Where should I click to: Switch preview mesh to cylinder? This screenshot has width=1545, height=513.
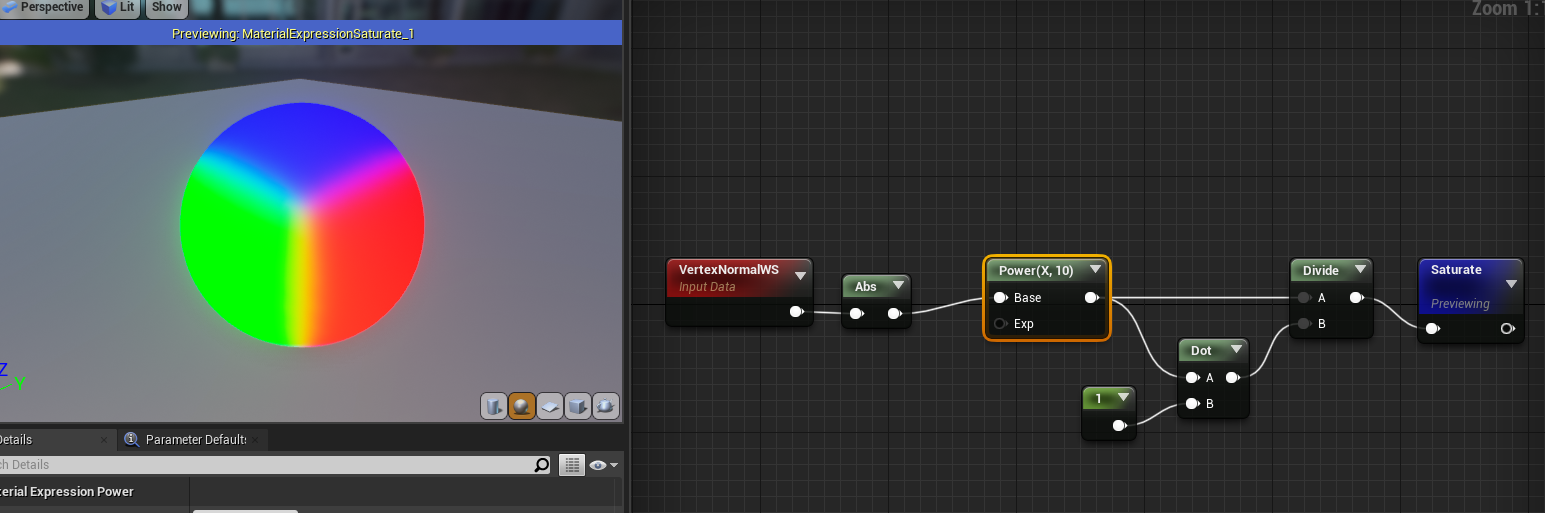494,406
